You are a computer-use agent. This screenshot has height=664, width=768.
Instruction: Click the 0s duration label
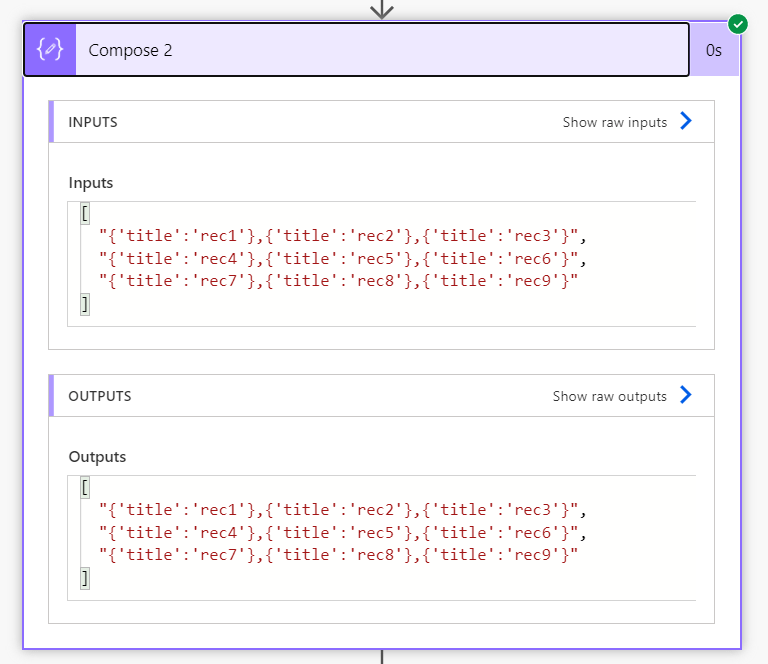coord(714,50)
